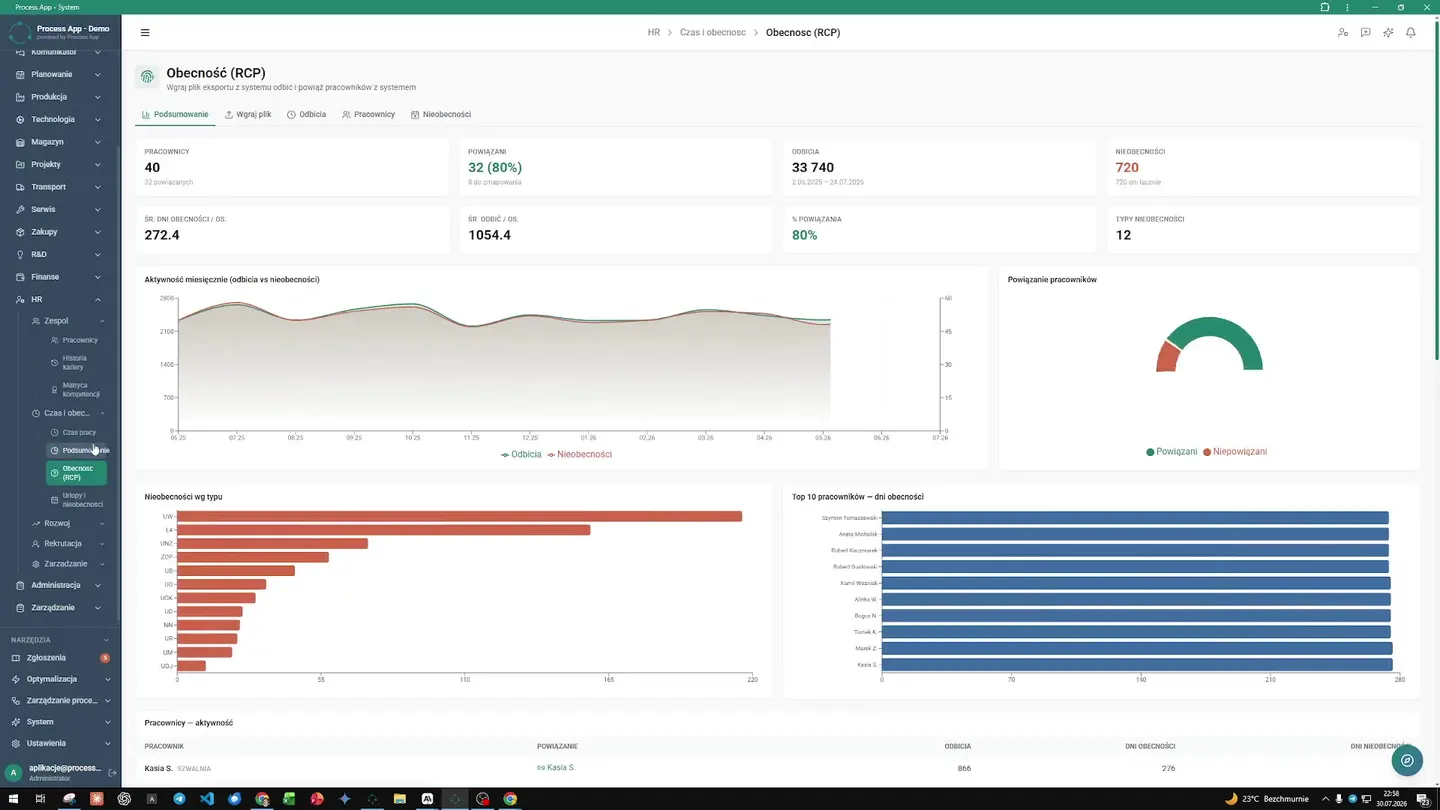This screenshot has width=1440, height=810.
Task: Click the UW absence type bar
Action: 460,516
